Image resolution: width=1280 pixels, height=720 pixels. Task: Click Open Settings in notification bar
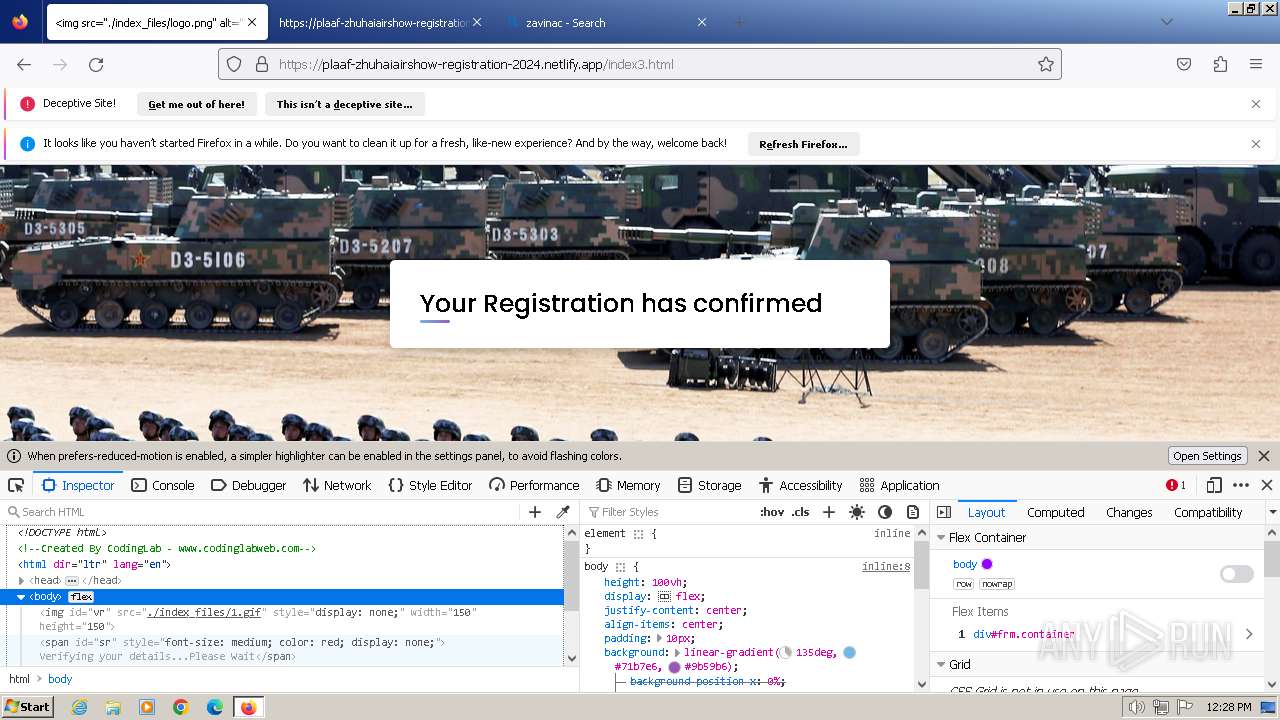(1207, 456)
